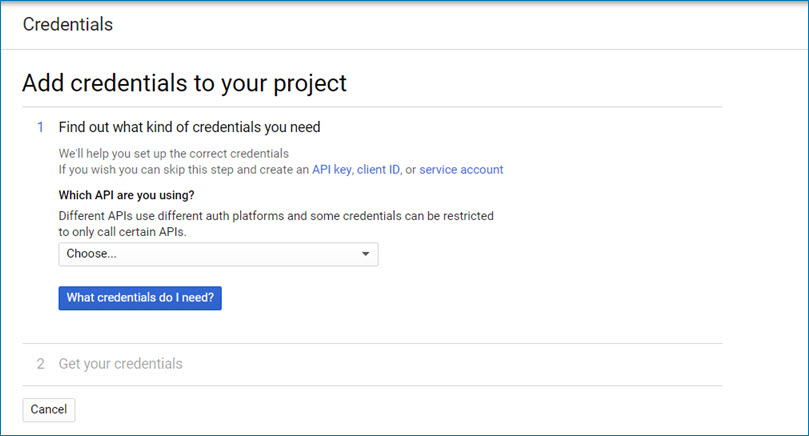This screenshot has height=436, width=809.
Task: Open the Choose... API dropdown
Action: tap(218, 254)
